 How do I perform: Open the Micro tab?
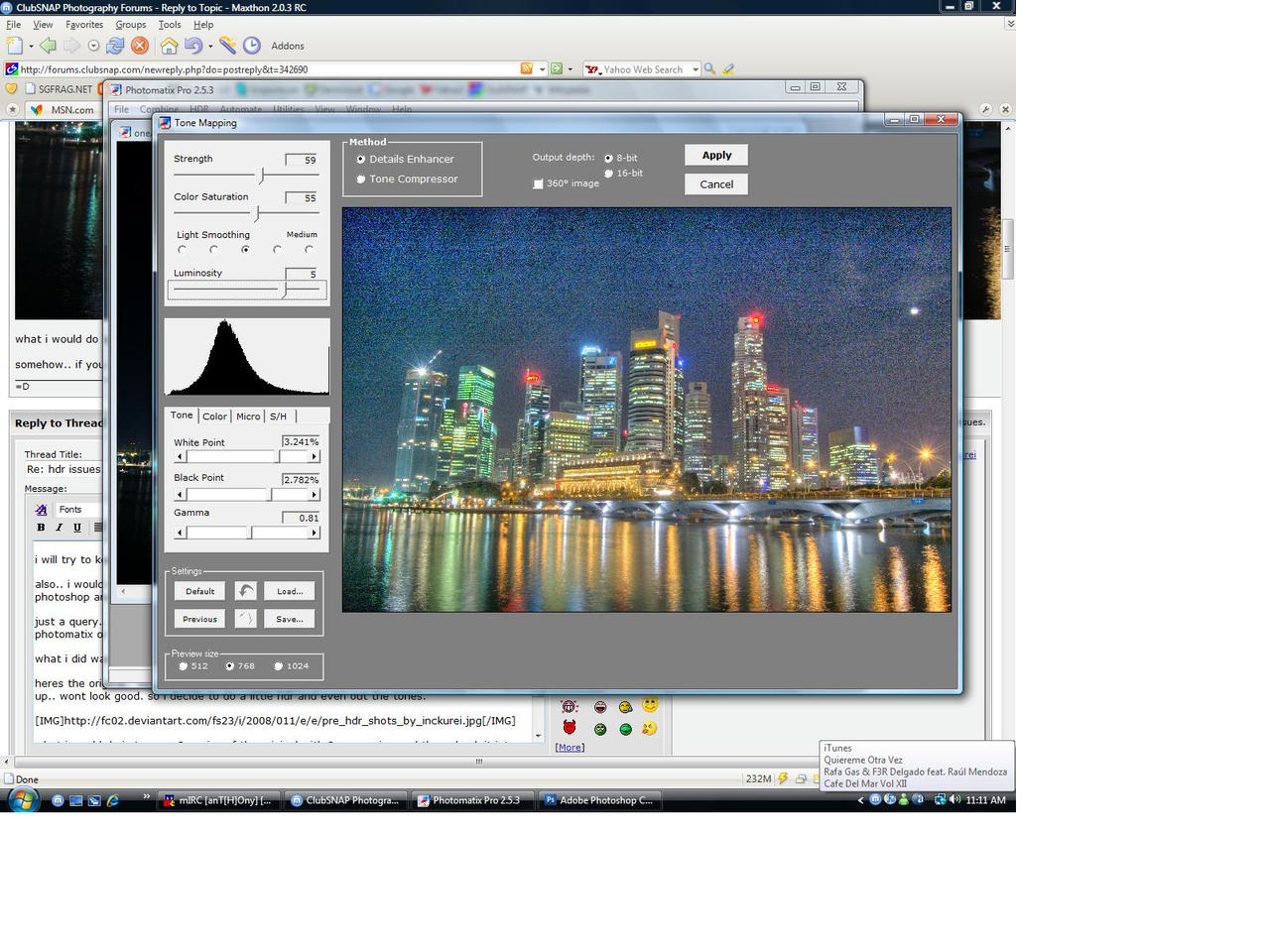[x=248, y=416]
